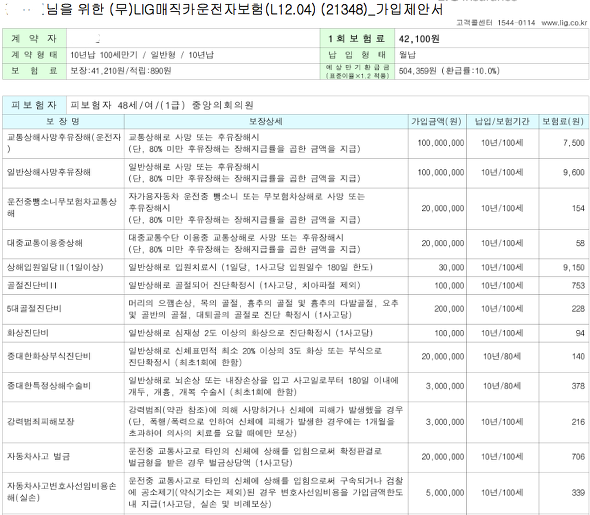Click the 납입/보험기간 column header
The width and height of the screenshot is (590, 515).
[502, 121]
